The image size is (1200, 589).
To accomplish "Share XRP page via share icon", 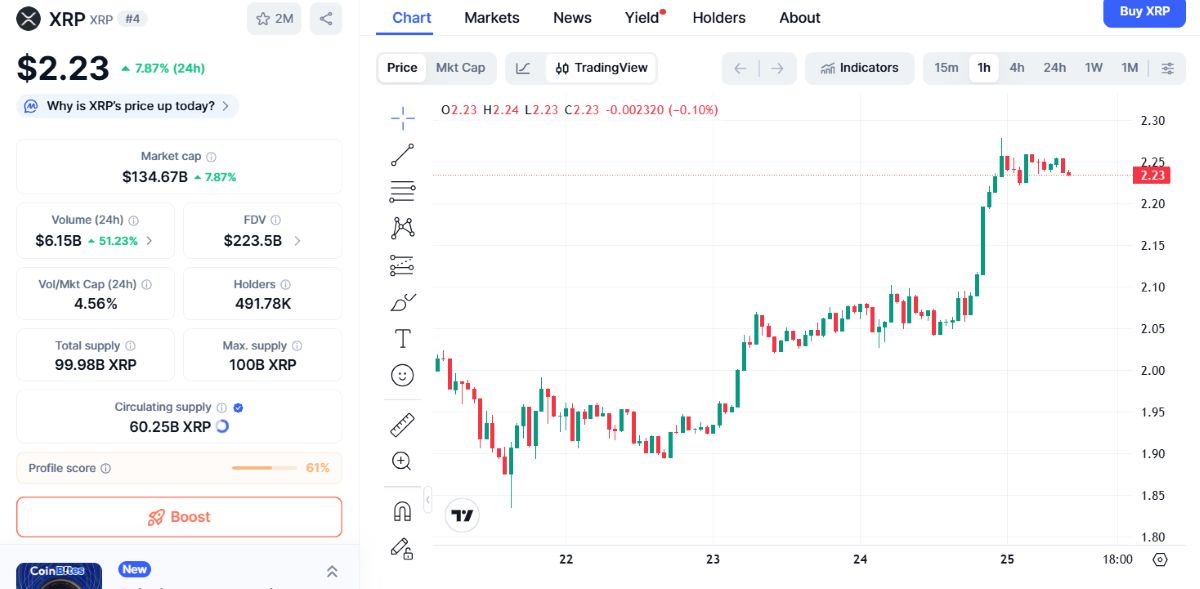I will tap(326, 18).
